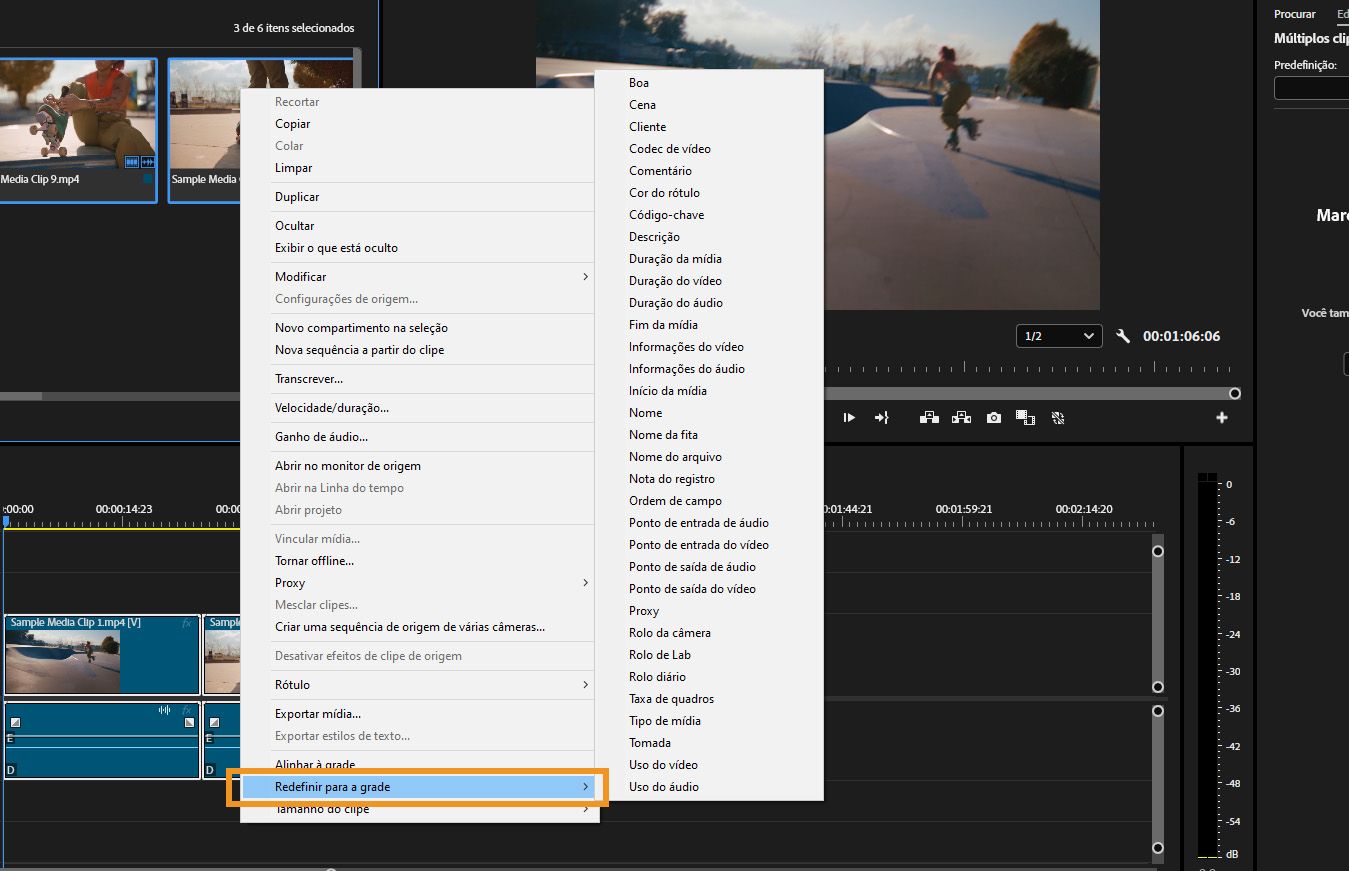Screen dimensions: 1349x871
Task: Open the Predefinição dropdown field
Action: (1310, 88)
